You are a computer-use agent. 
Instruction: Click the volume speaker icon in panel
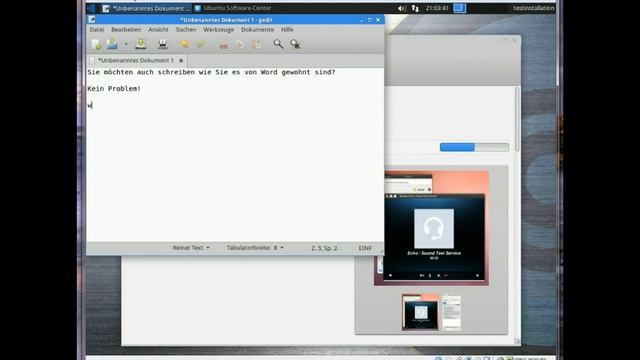pos(402,8)
